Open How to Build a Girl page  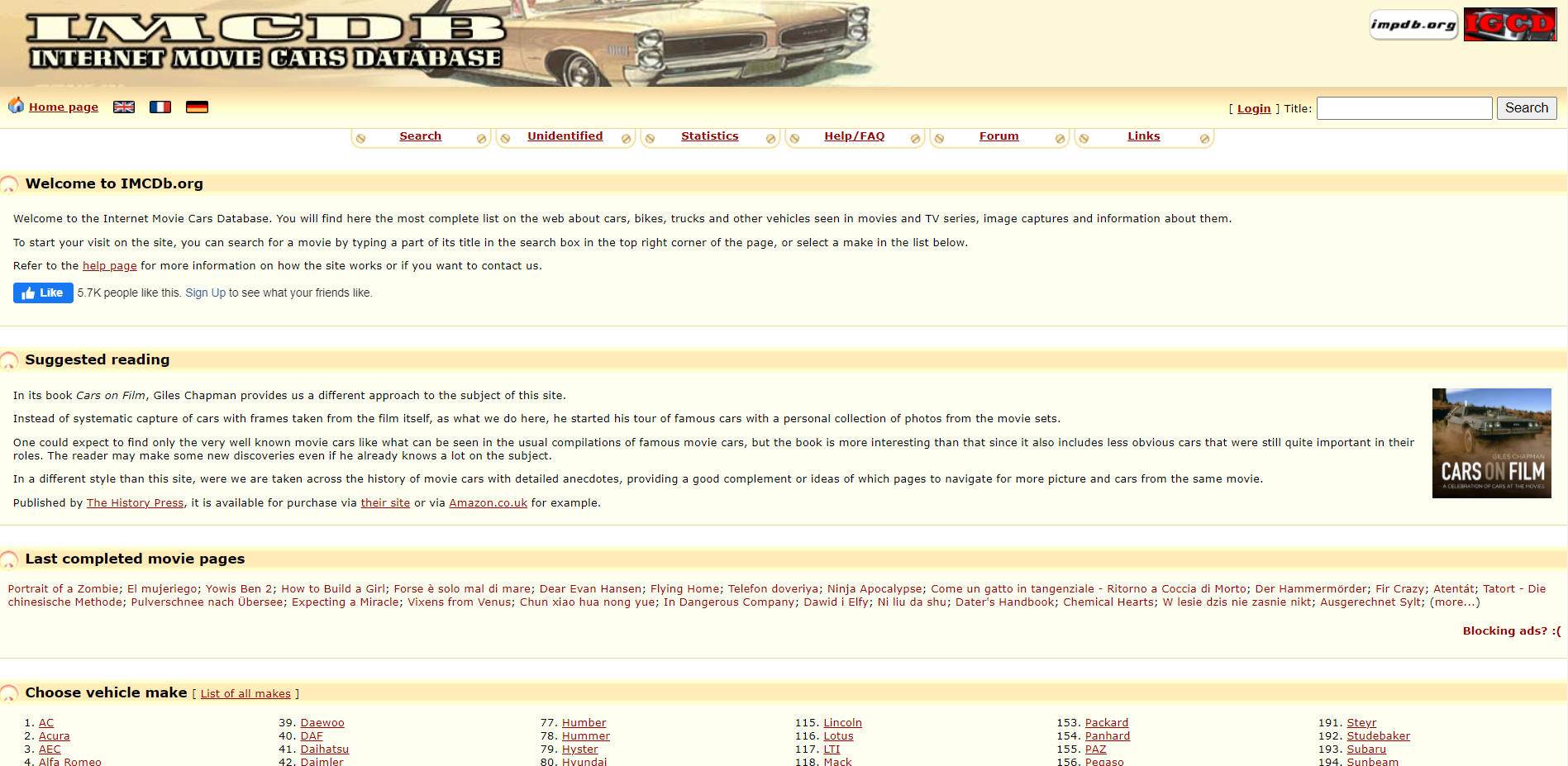(x=333, y=589)
